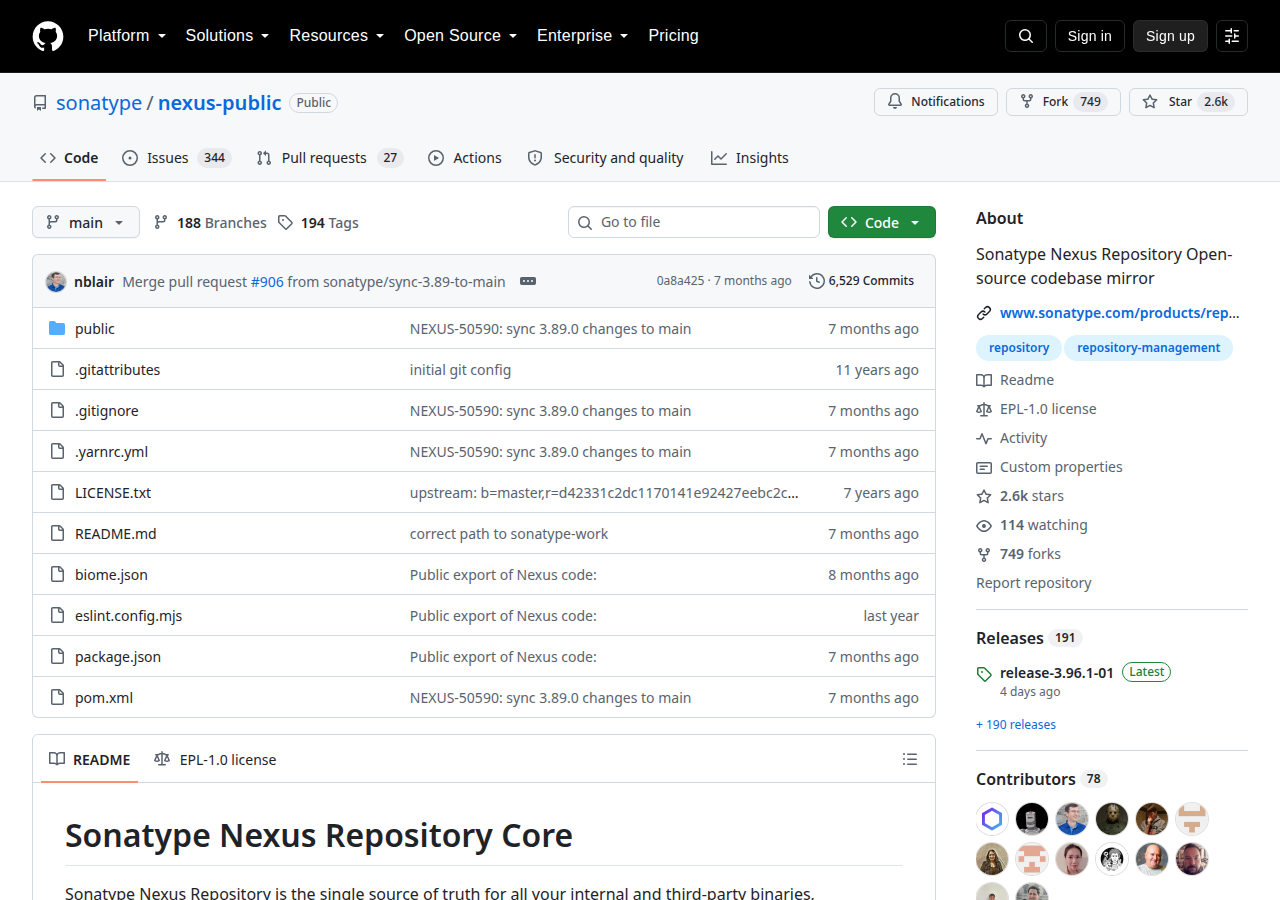Open the search magnifier button
This screenshot has width=1280, height=900.
(x=1026, y=36)
